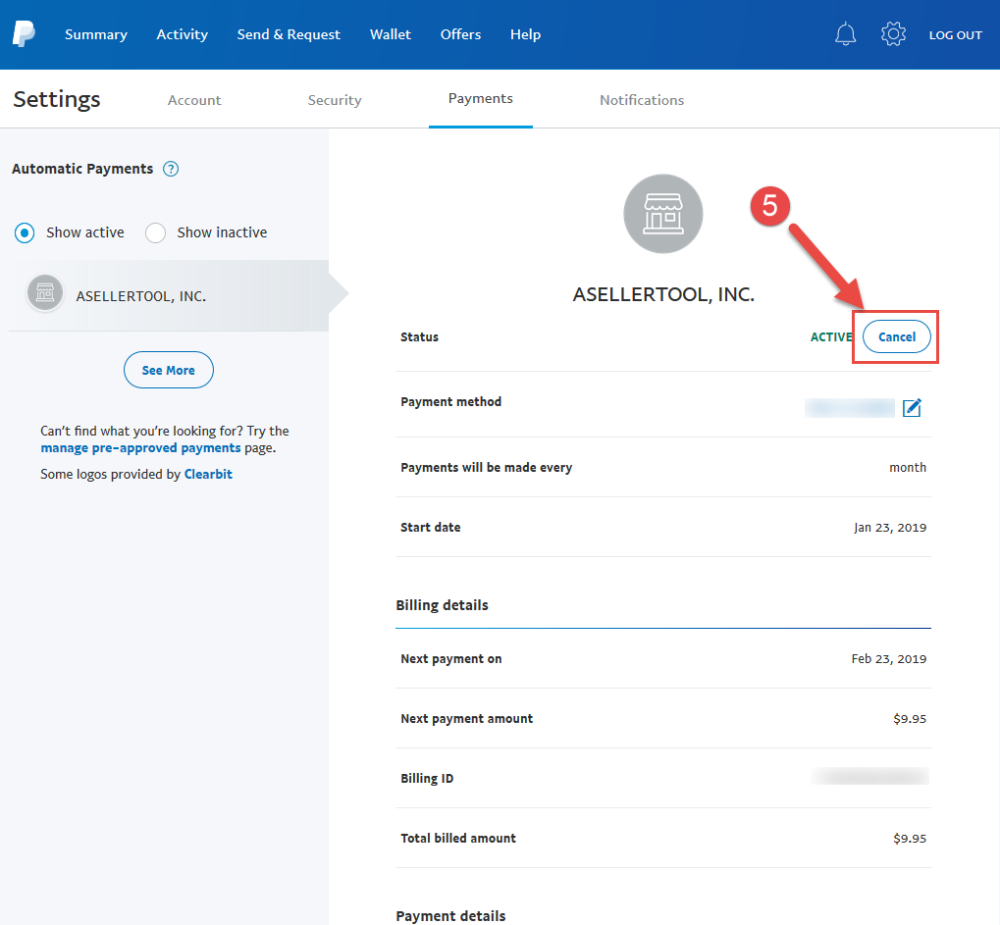Switch to the Account settings tab

(x=195, y=100)
